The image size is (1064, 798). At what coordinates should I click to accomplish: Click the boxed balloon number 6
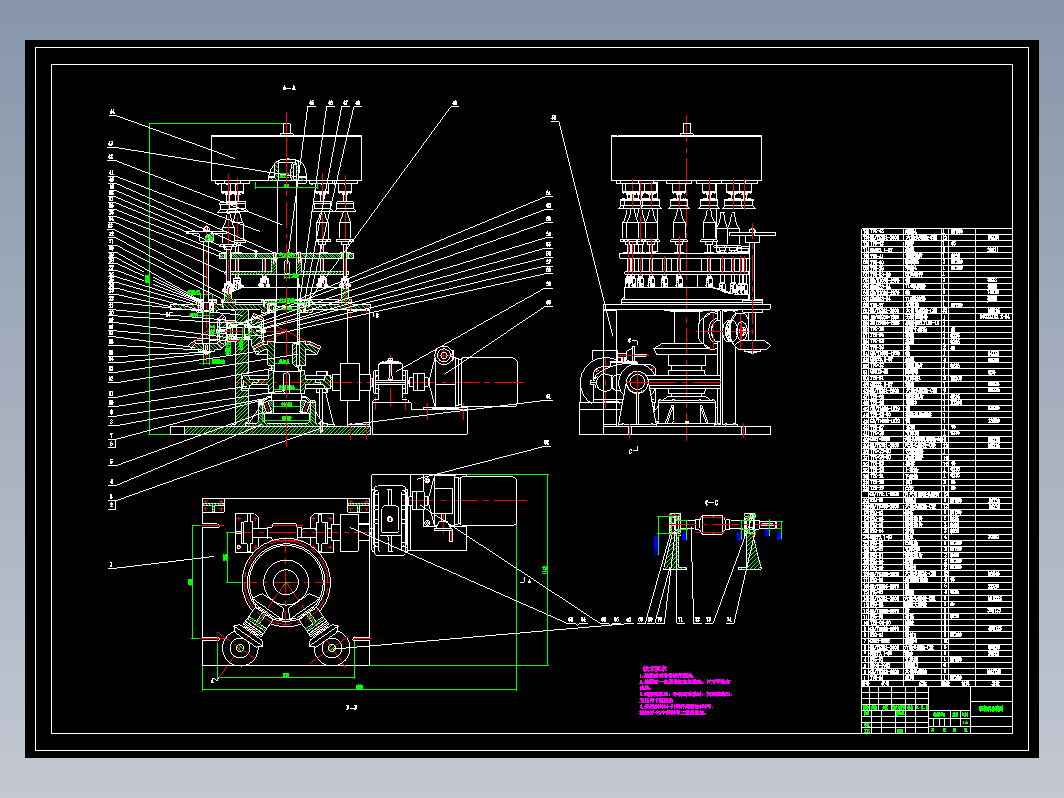pos(112,444)
